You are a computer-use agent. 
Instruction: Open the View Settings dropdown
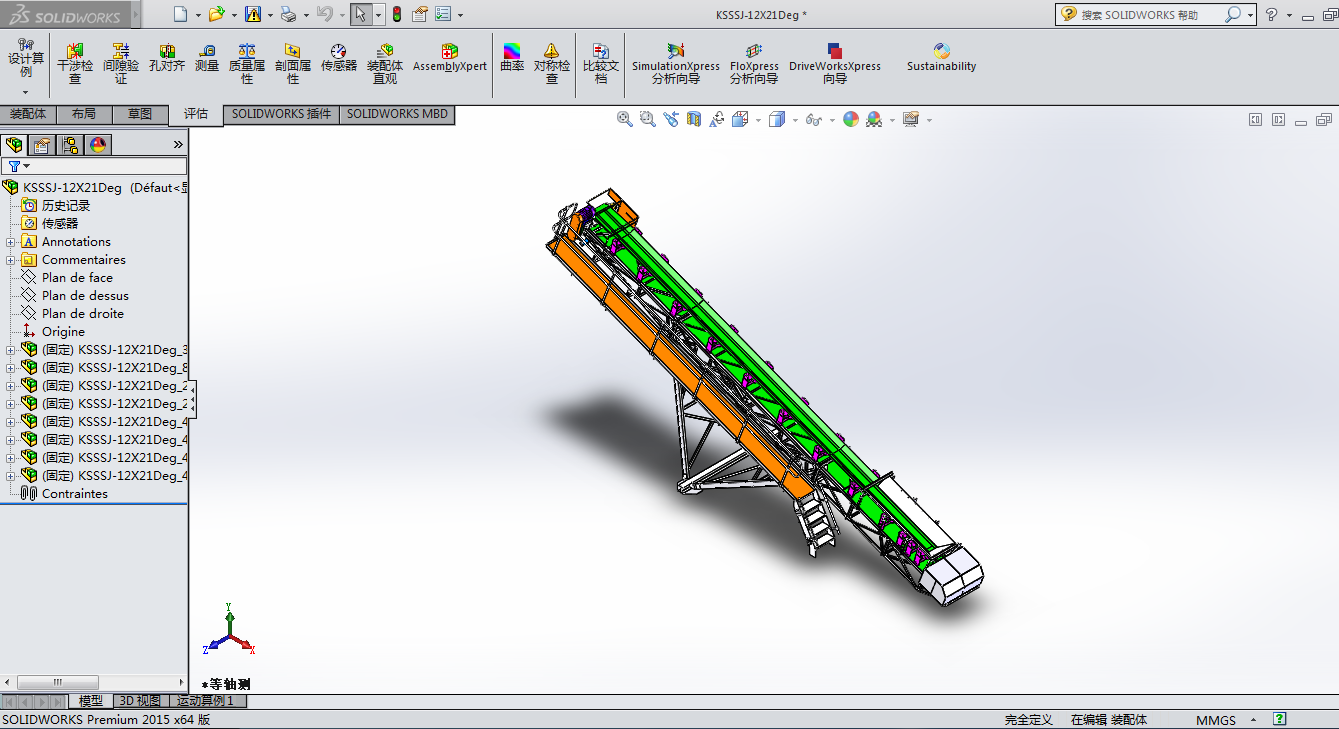point(929,120)
